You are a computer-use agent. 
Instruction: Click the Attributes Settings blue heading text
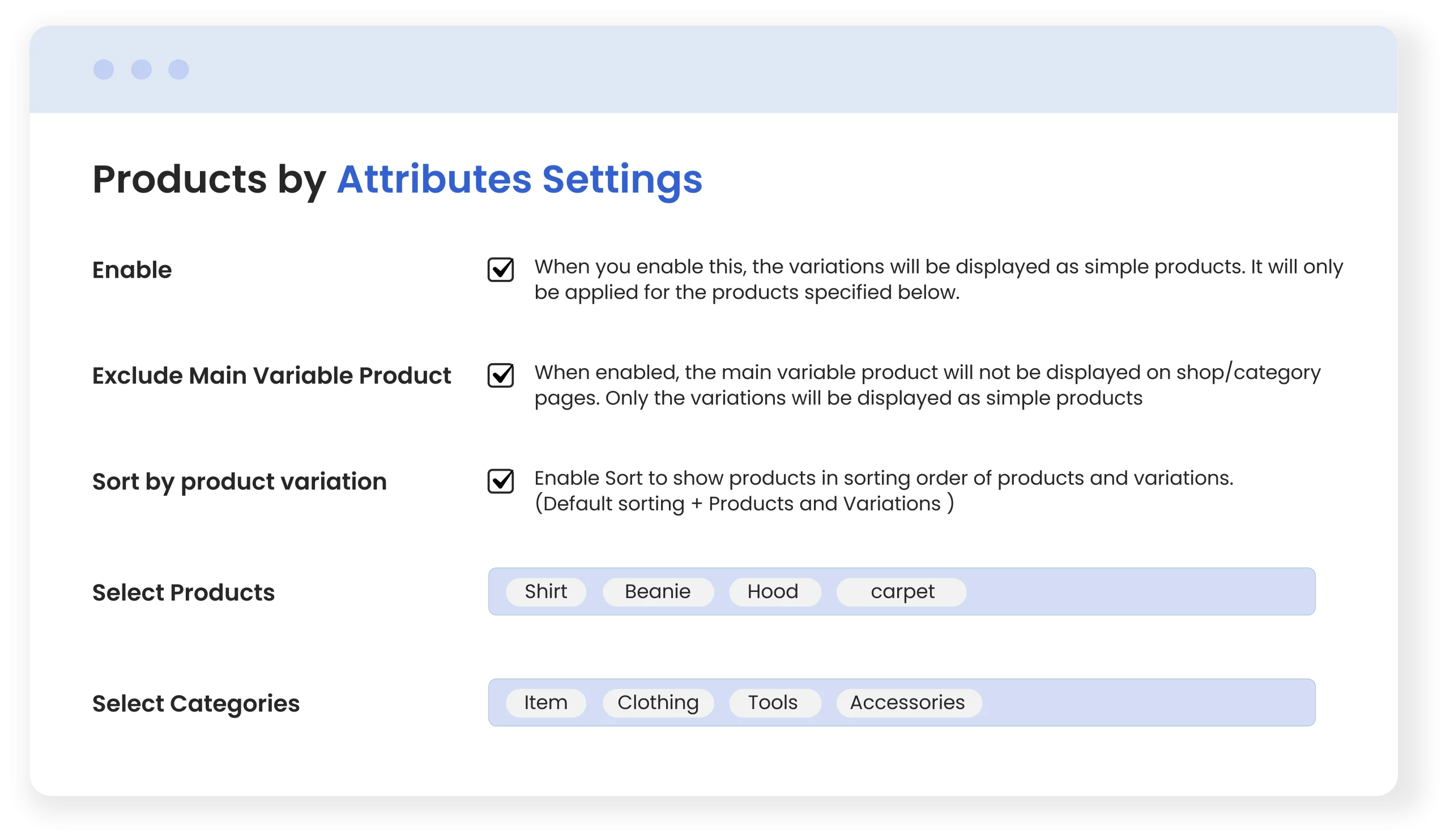[519, 180]
